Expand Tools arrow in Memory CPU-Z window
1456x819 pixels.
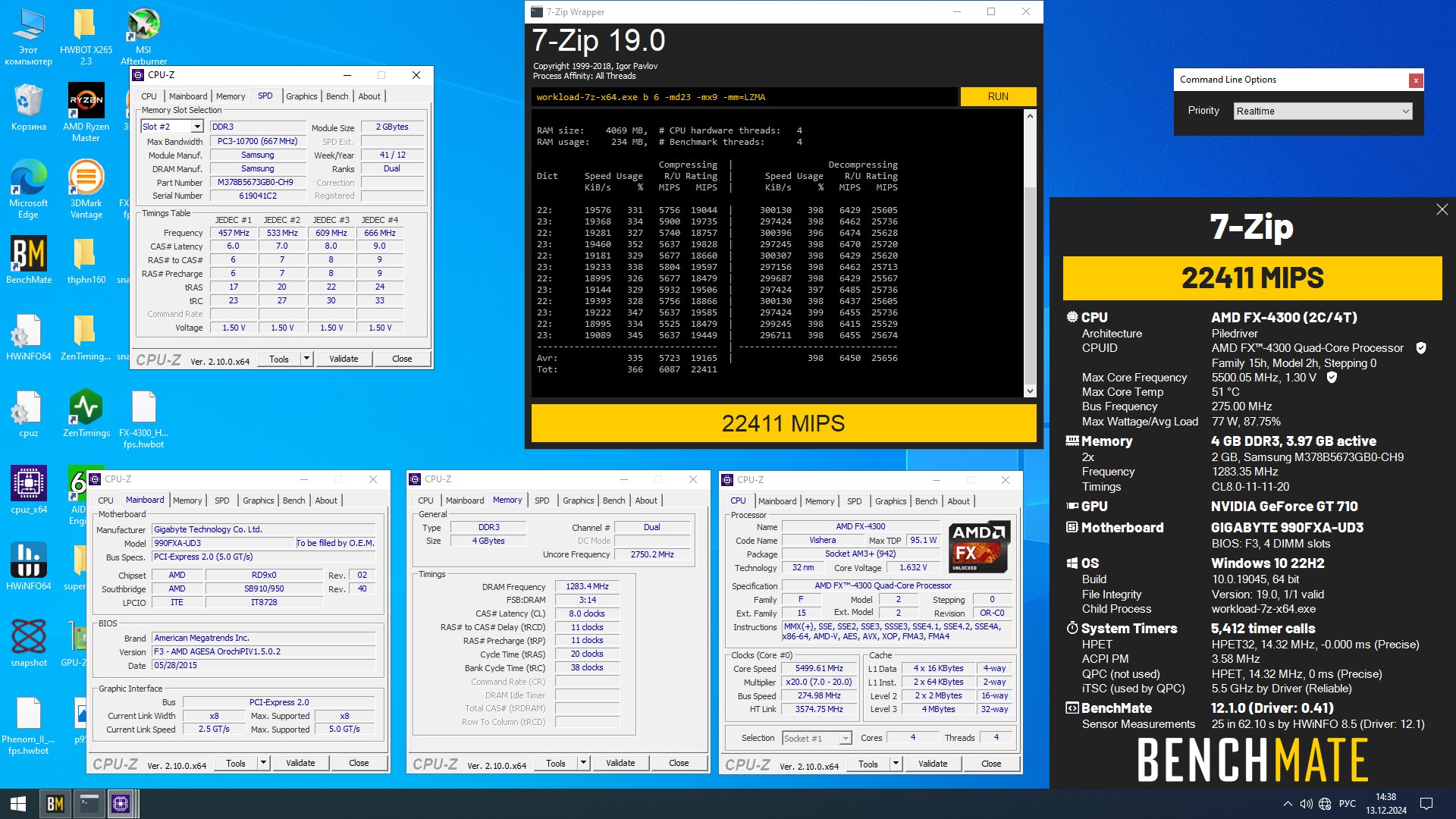[583, 763]
